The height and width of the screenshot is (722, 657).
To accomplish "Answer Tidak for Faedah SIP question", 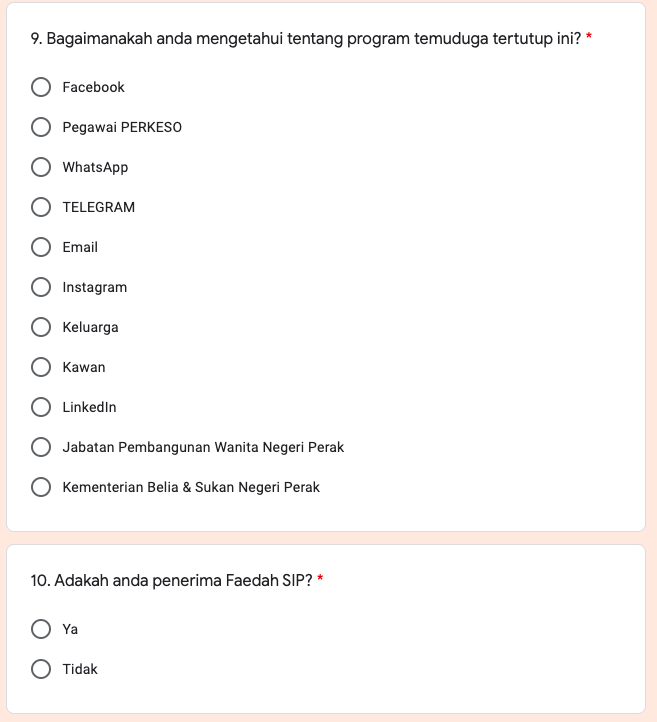I will [x=41, y=669].
